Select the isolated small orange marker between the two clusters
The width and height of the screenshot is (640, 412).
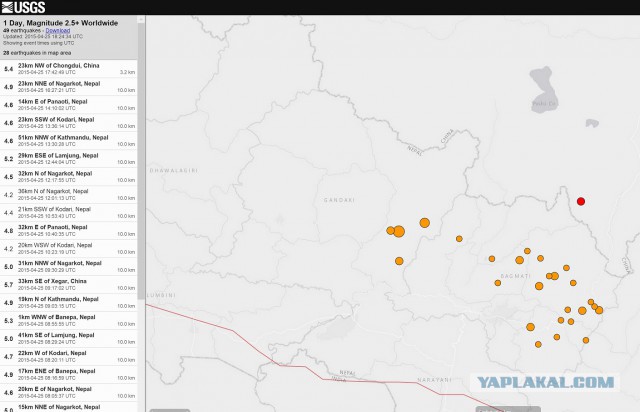(459, 239)
